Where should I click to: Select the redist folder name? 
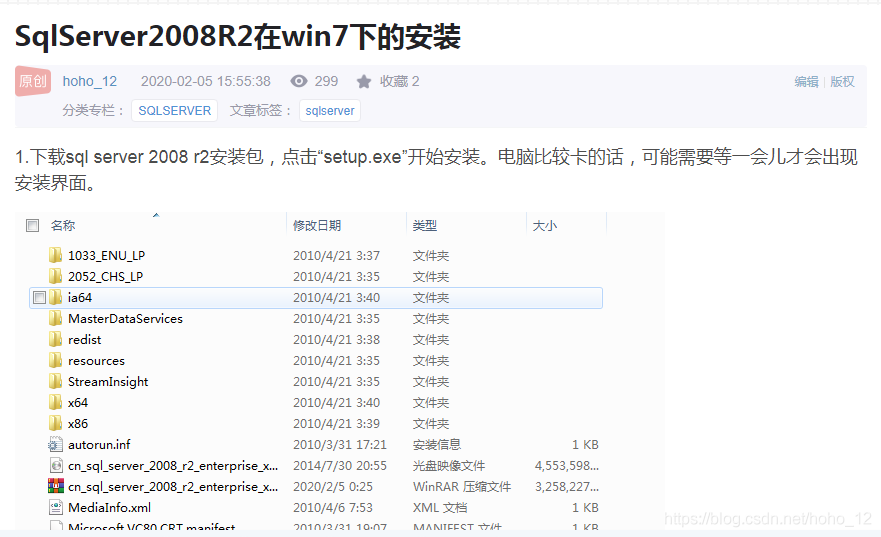(85, 340)
